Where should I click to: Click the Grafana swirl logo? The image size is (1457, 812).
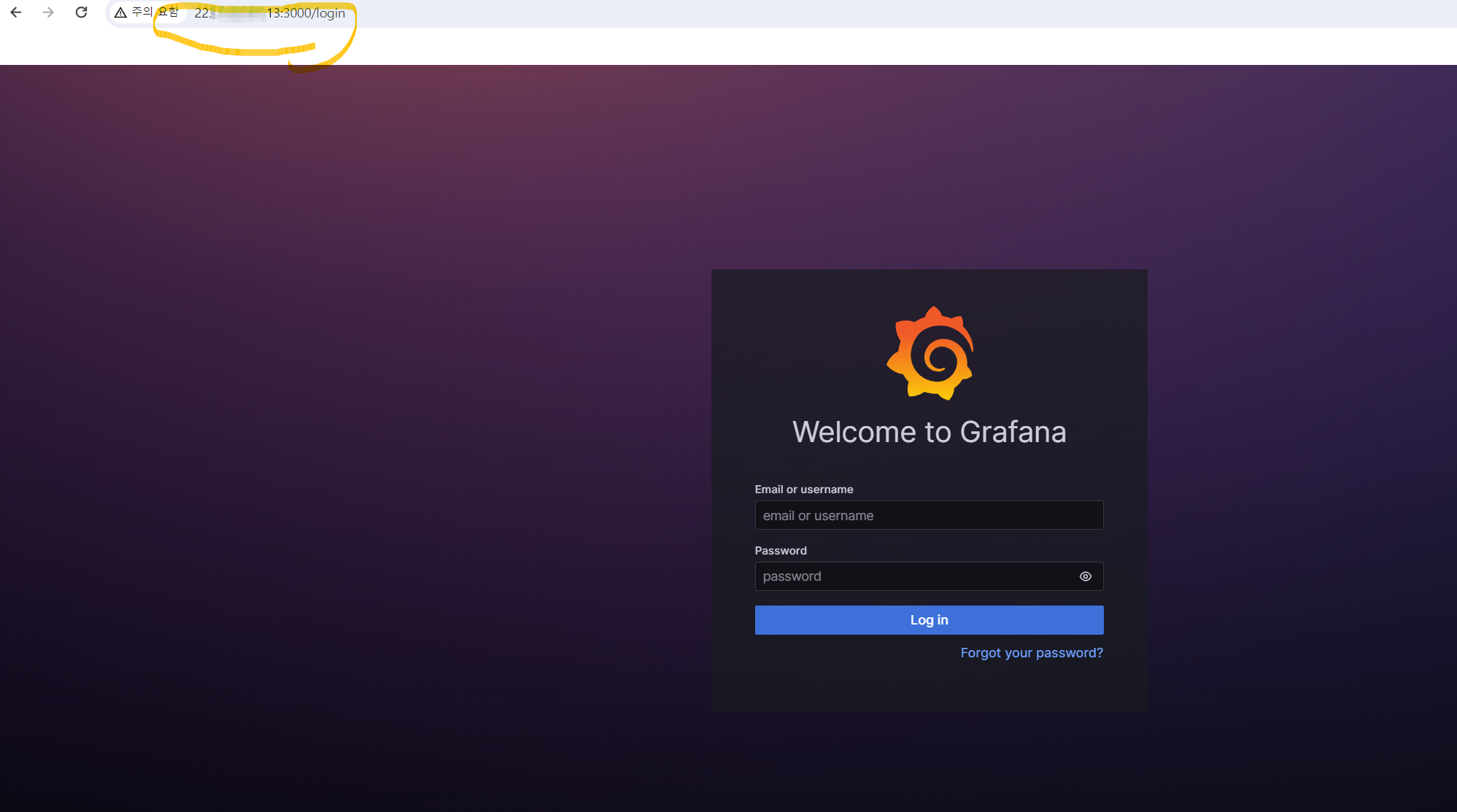(930, 354)
